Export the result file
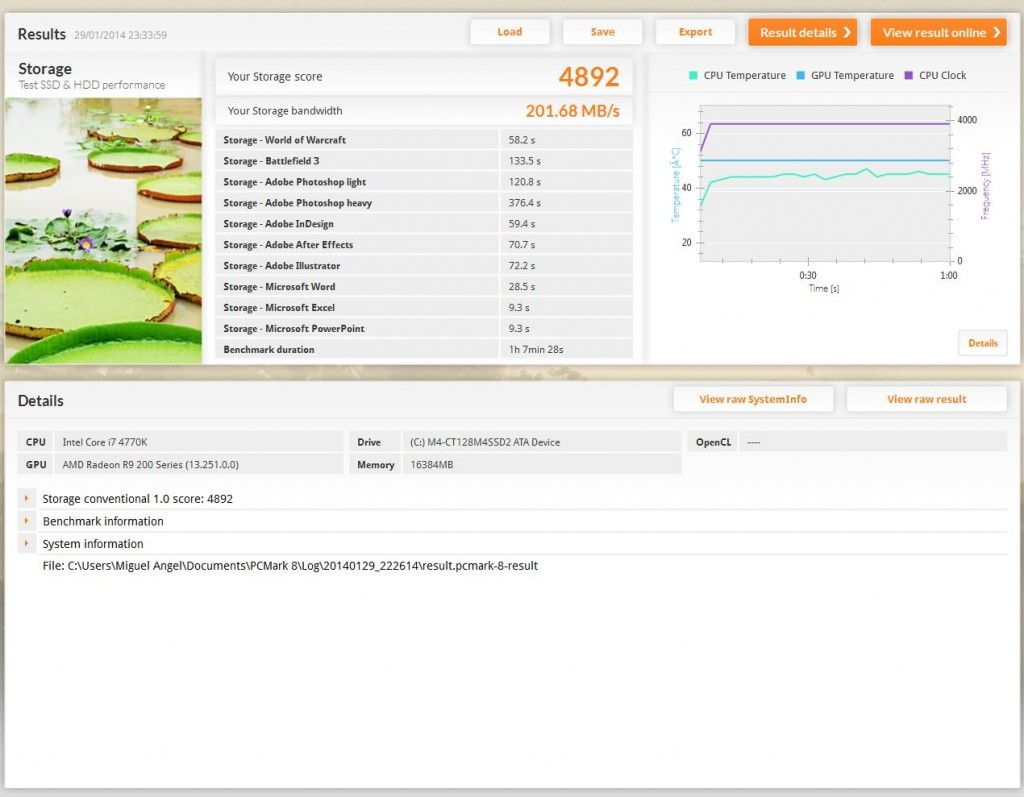This screenshot has width=1024, height=797. point(695,32)
